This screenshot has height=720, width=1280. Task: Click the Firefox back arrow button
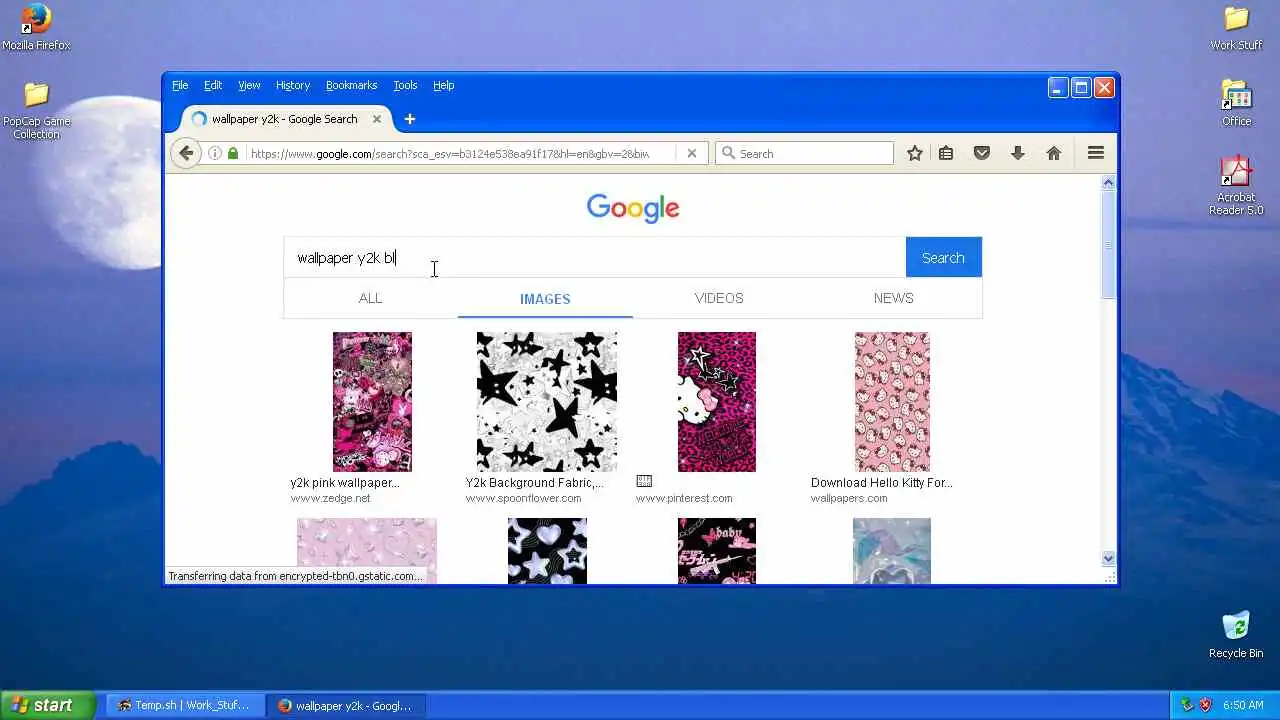[x=185, y=153]
